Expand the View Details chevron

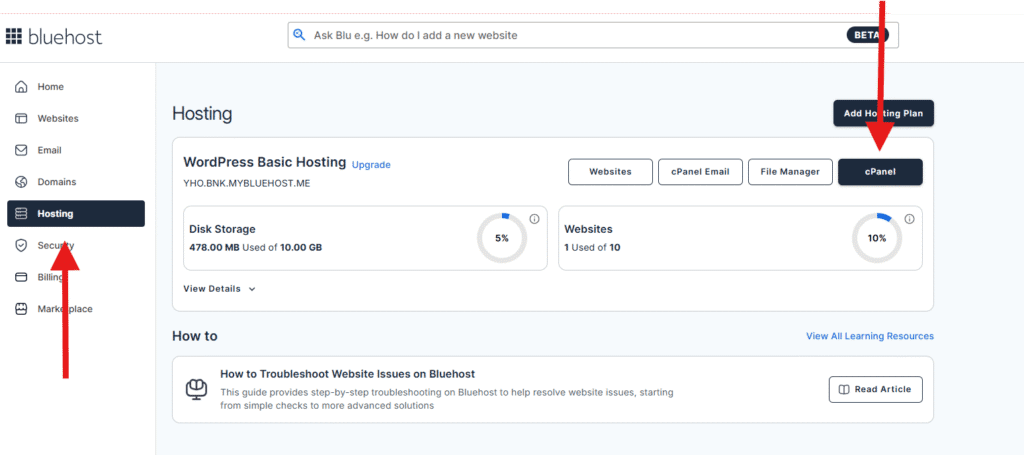coord(252,289)
